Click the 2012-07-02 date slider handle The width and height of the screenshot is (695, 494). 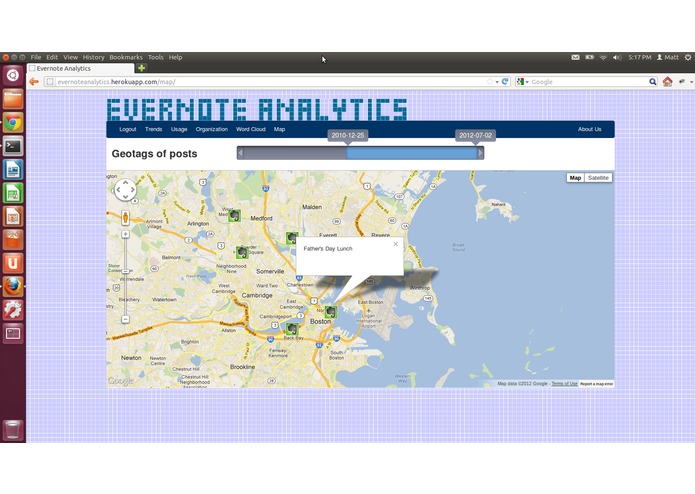476,136
